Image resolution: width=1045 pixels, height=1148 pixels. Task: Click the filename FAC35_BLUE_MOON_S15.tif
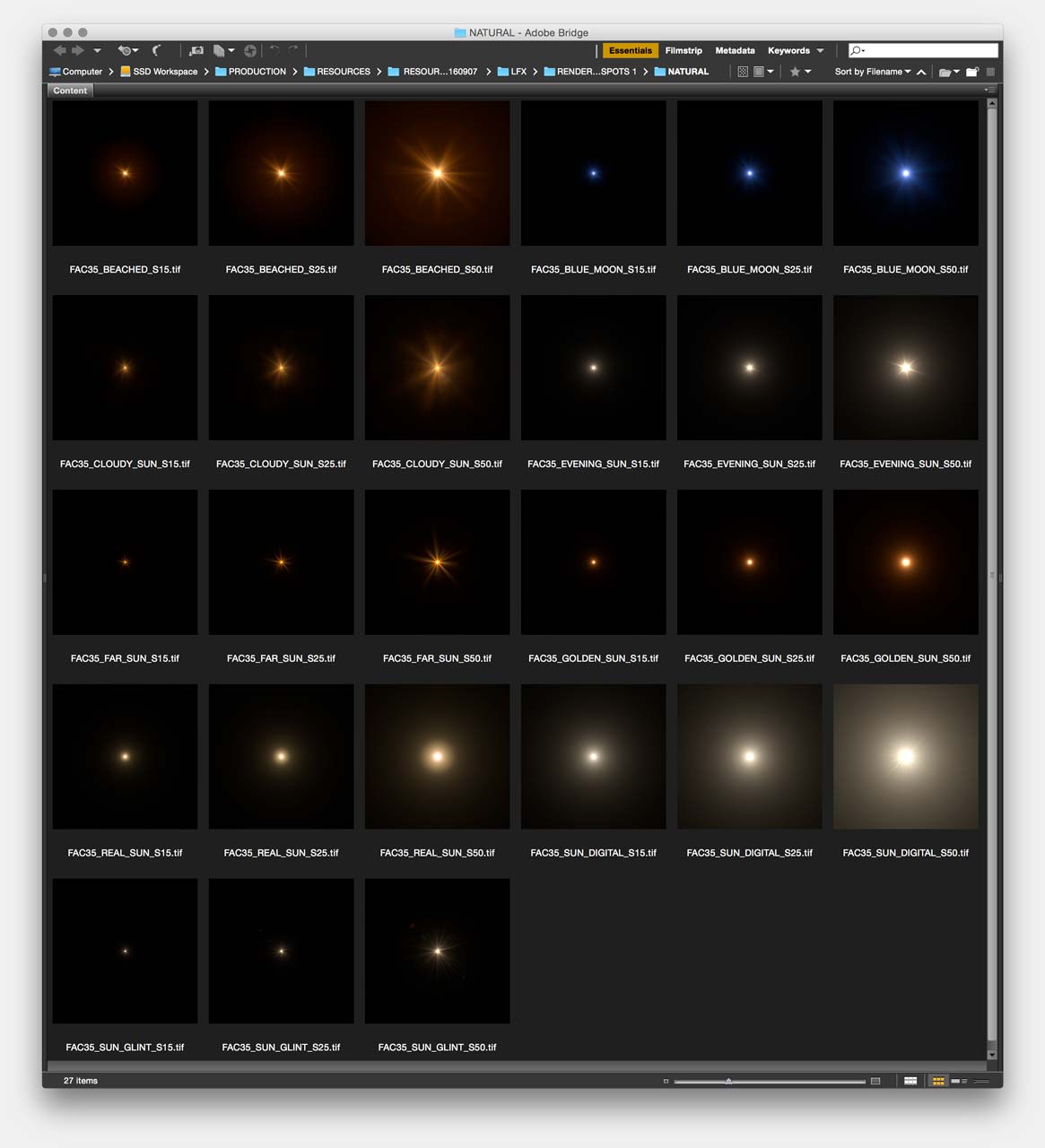tap(593, 270)
